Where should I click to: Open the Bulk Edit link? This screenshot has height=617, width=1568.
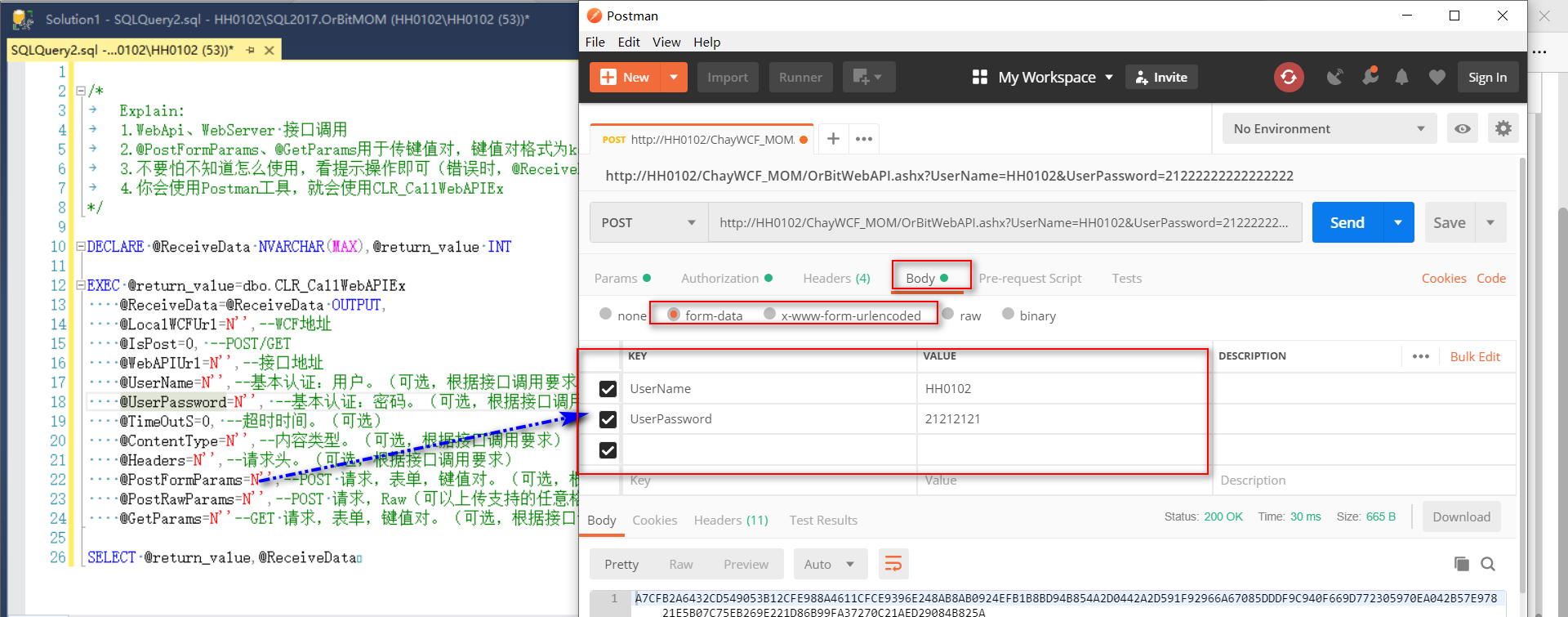[x=1475, y=356]
